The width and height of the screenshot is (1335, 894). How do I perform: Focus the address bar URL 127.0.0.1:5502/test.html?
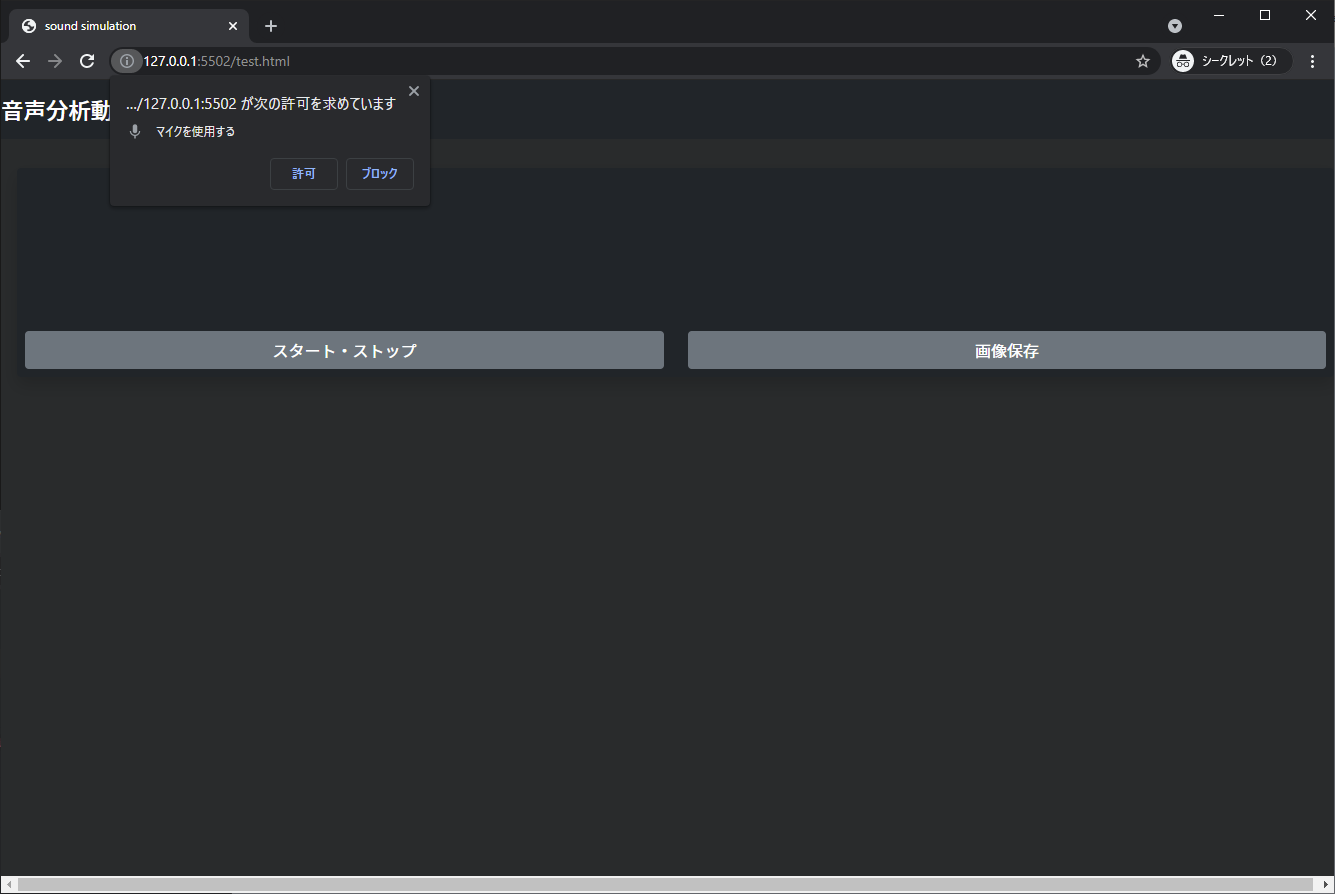636,61
